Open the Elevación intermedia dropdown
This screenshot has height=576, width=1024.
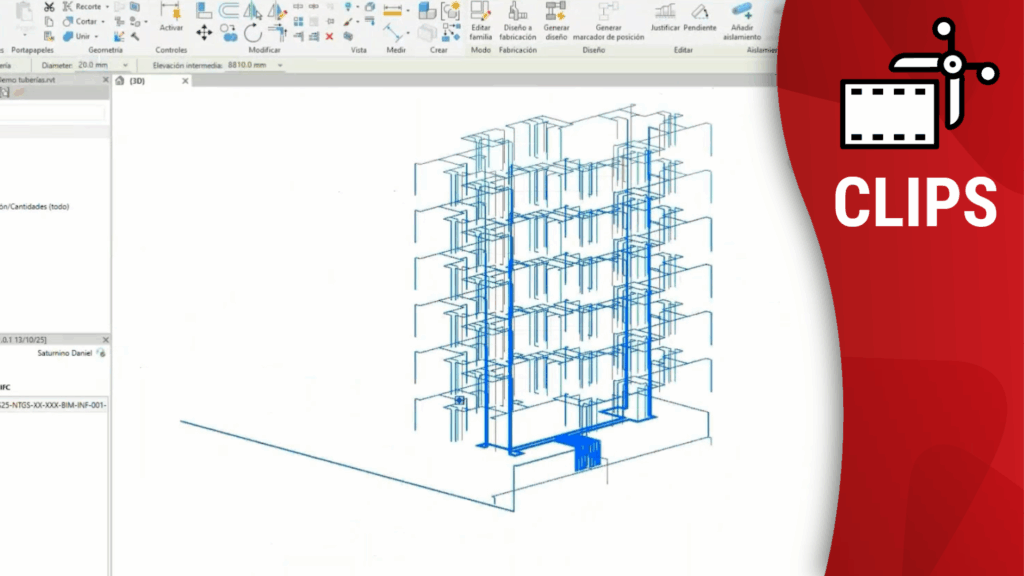280,65
